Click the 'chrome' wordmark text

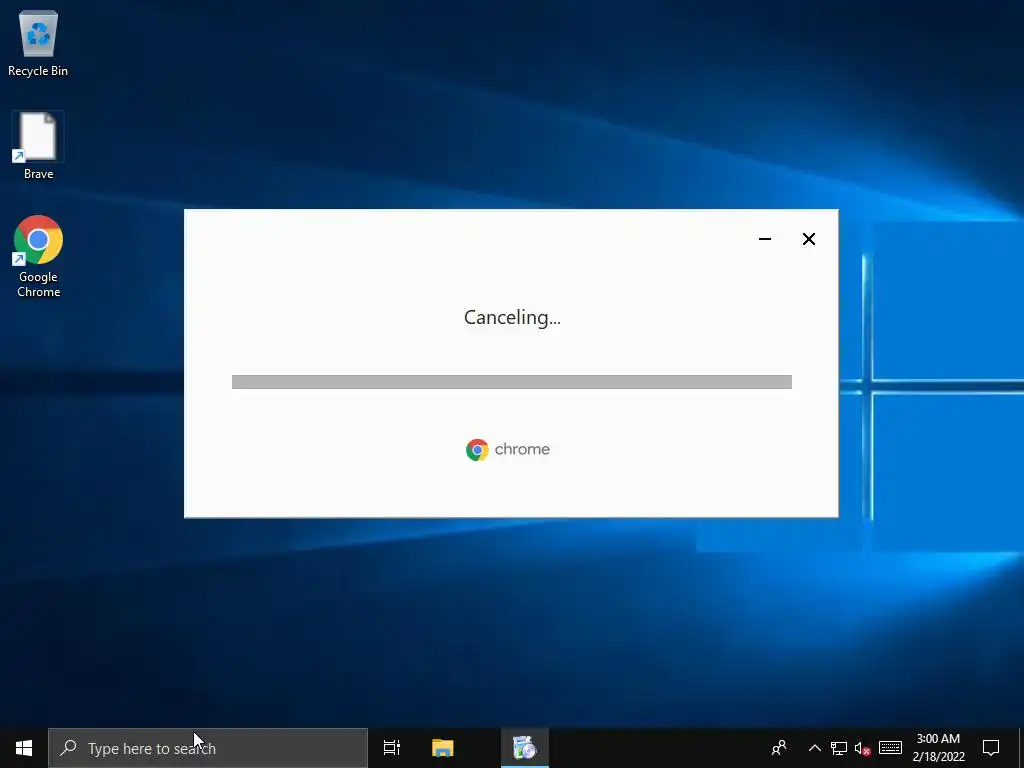(522, 449)
